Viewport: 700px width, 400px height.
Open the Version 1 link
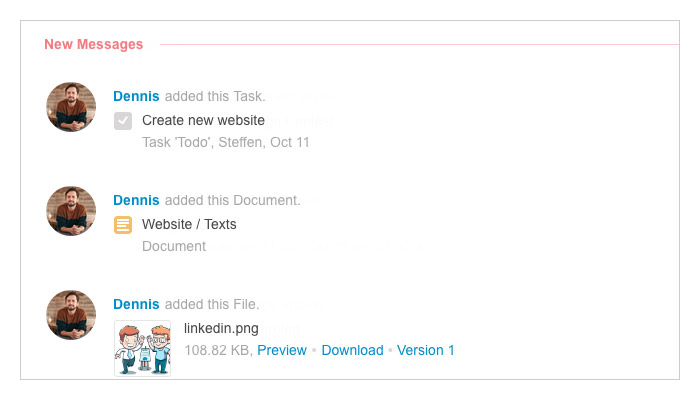[425, 350]
